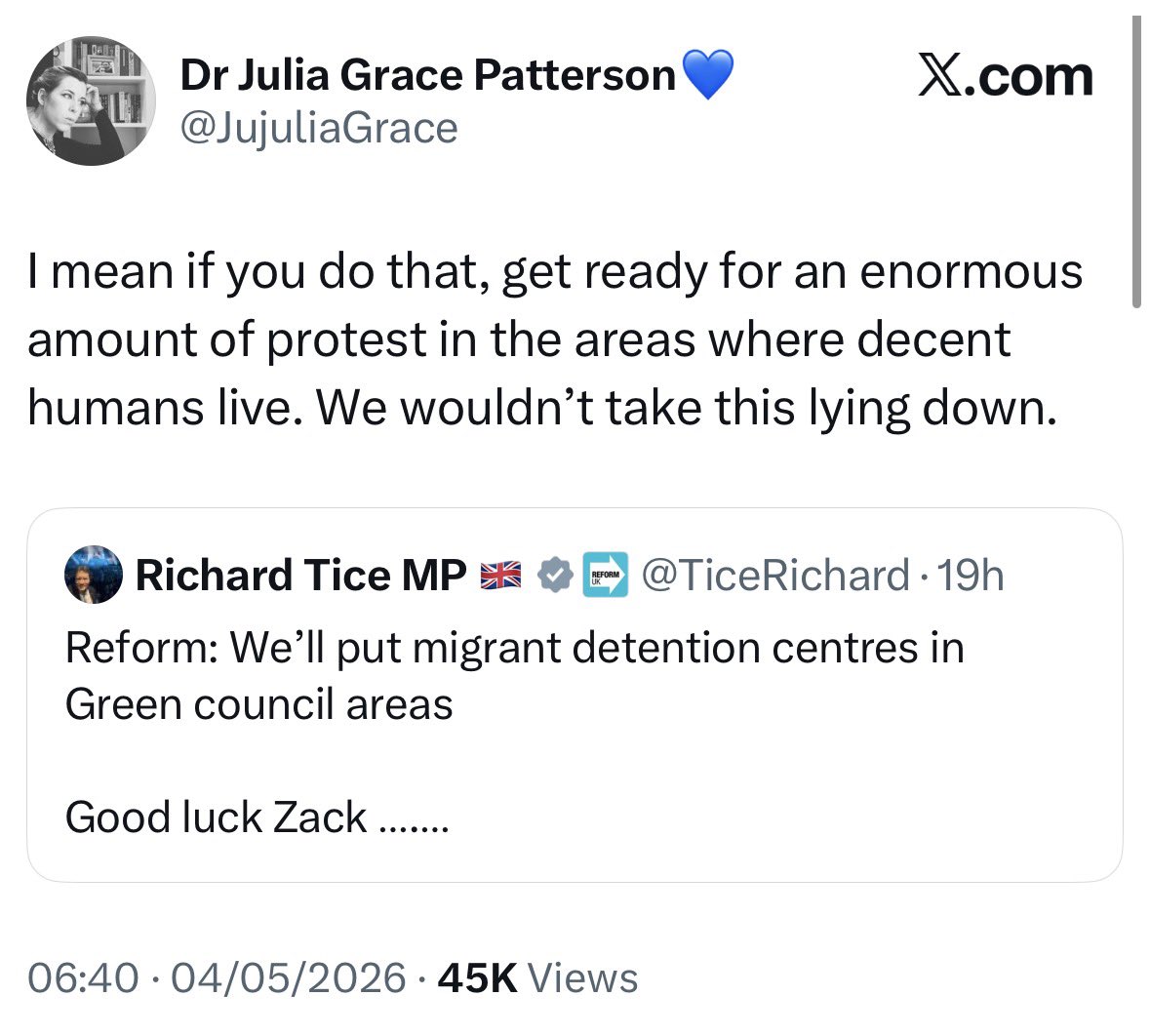1150x1036 pixels.
Task: Open Richard Tice MP's avatar thumbnail
Action: point(93,575)
